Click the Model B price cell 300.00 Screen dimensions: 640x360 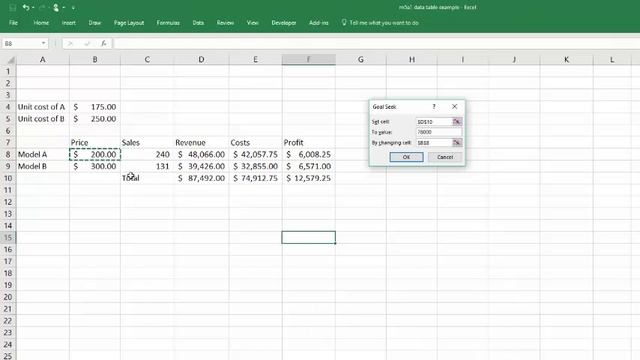coord(95,166)
